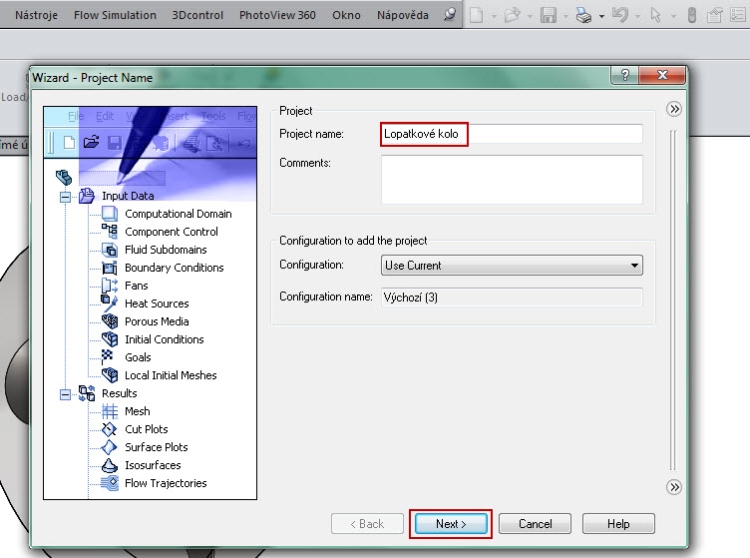This screenshot has width=750, height=558.
Task: Click the Input Data folder icon
Action: click(87, 196)
